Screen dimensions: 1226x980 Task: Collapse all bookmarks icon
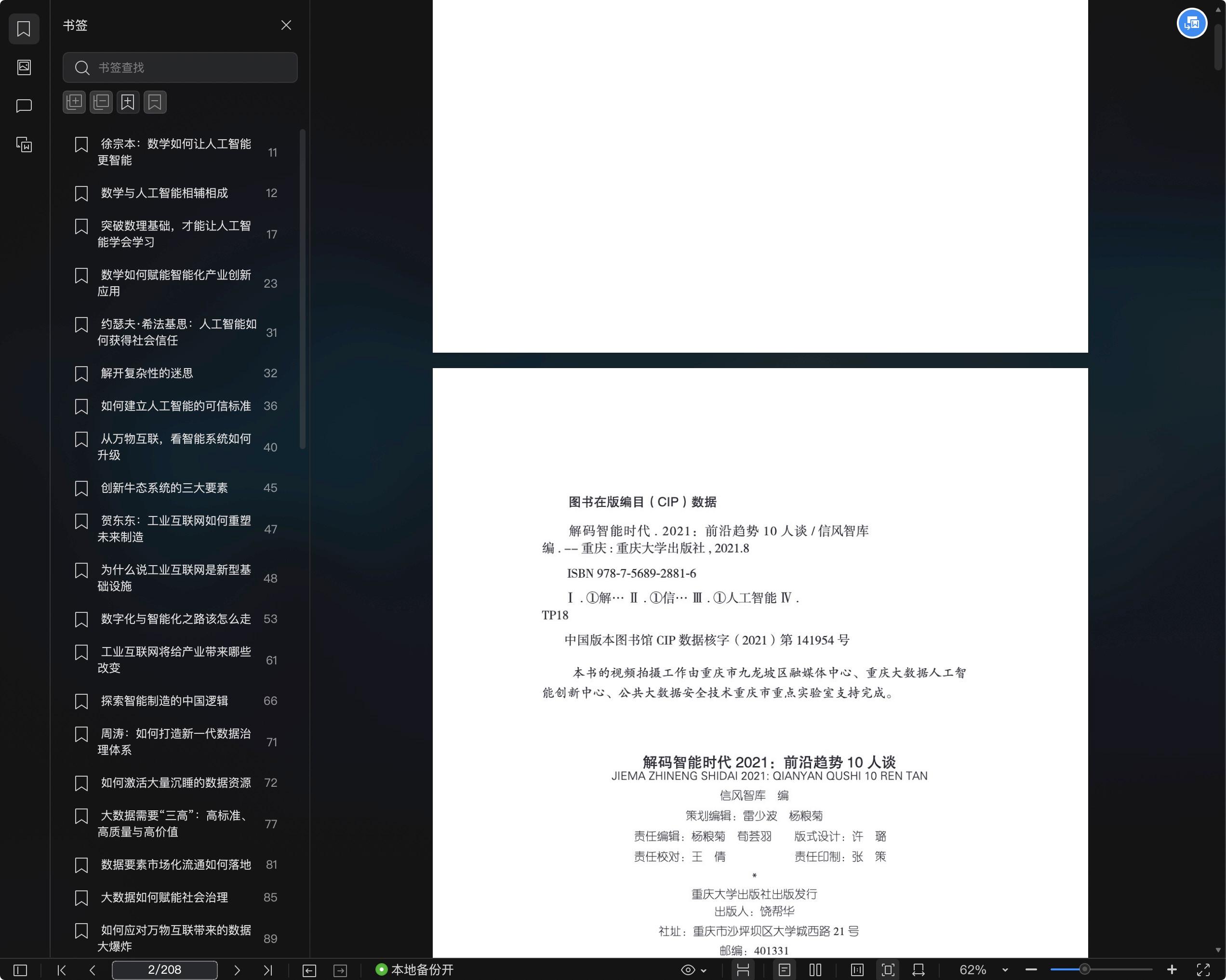point(101,102)
